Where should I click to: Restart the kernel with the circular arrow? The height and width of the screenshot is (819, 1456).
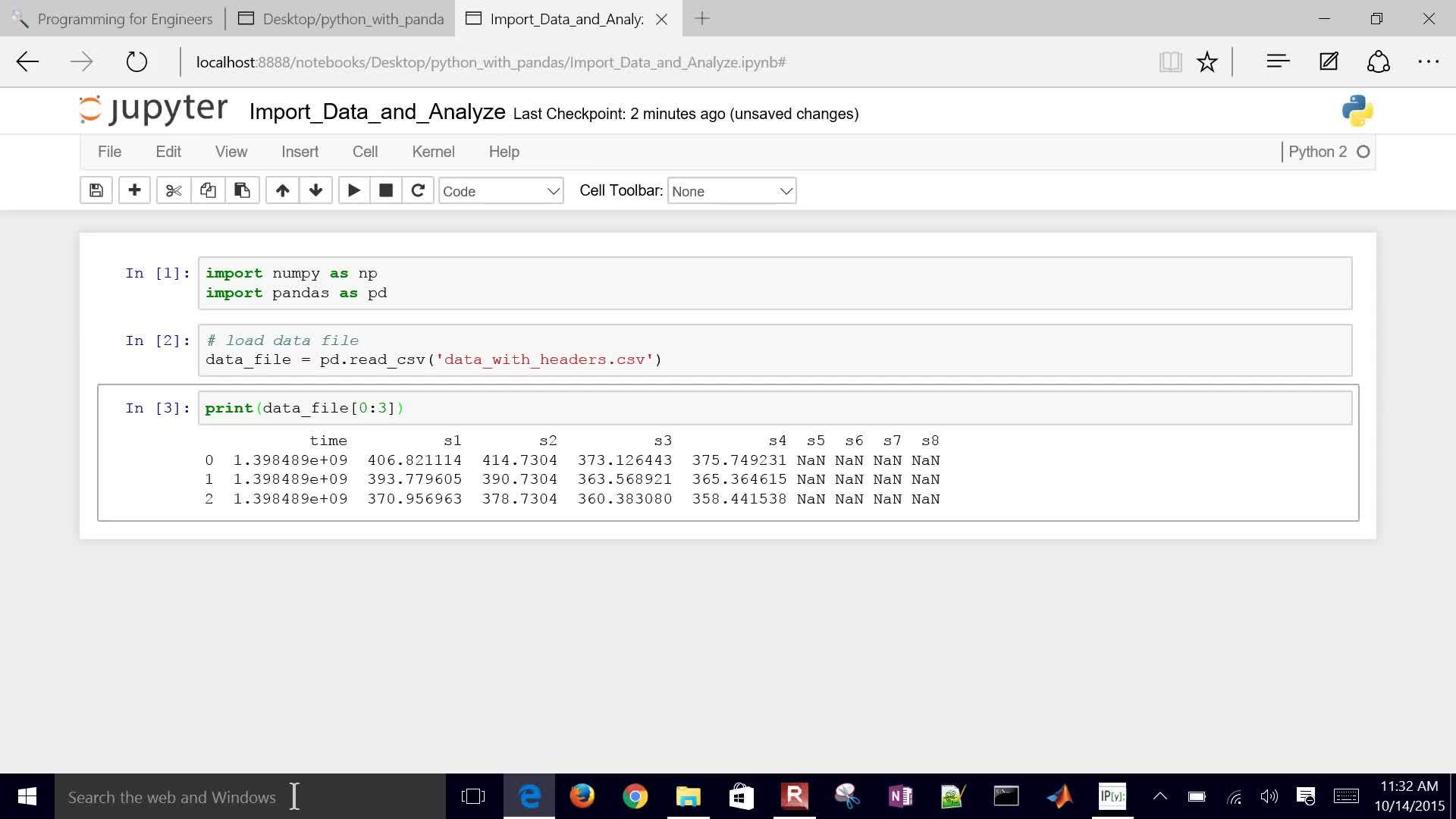point(418,190)
